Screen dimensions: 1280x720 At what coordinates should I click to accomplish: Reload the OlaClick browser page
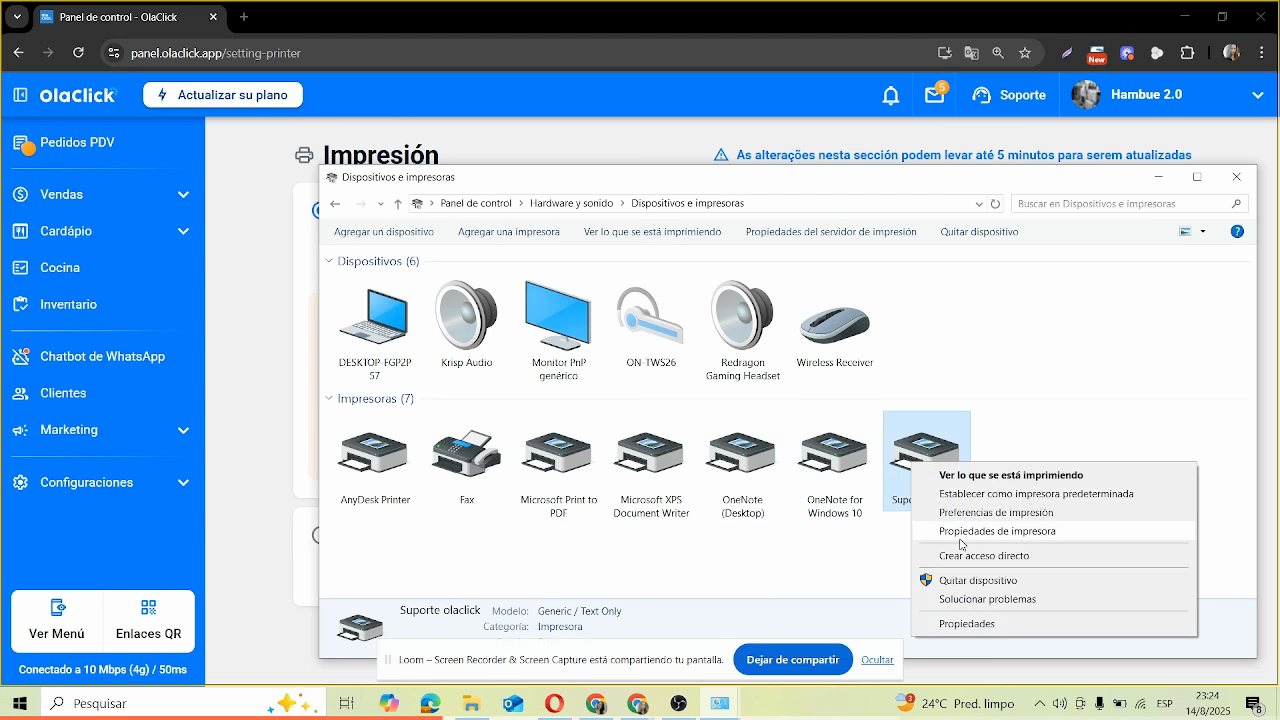(78, 53)
